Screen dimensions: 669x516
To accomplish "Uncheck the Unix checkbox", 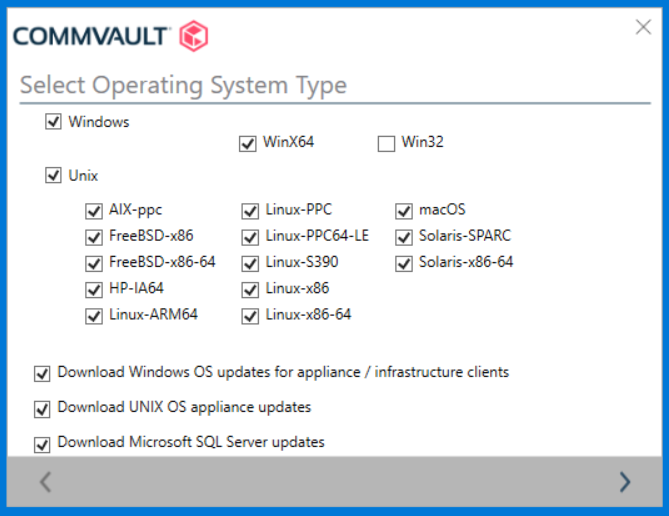I will point(53,175).
